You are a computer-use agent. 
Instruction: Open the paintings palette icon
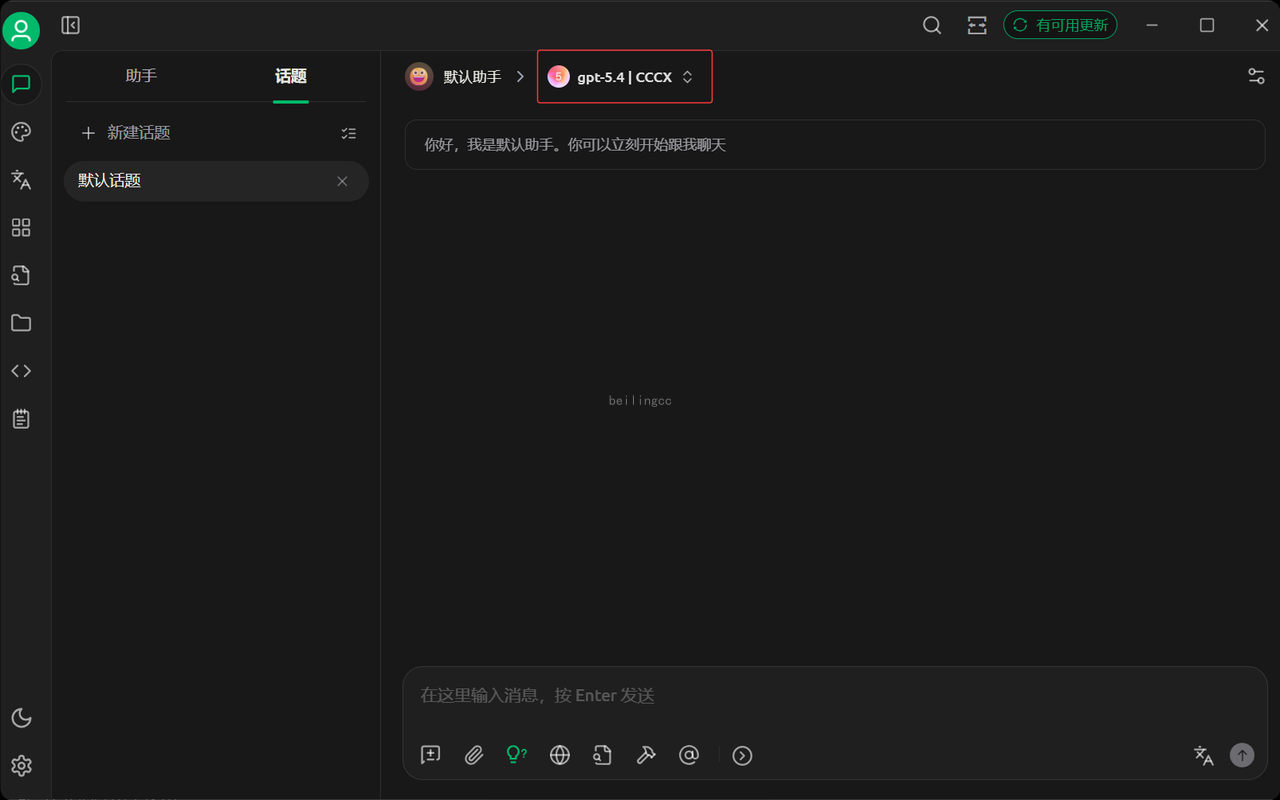click(21, 132)
